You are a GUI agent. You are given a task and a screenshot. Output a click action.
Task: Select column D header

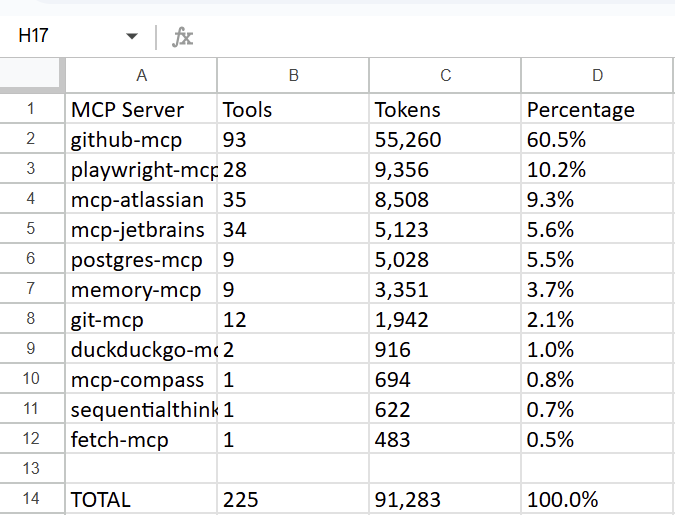(597, 75)
